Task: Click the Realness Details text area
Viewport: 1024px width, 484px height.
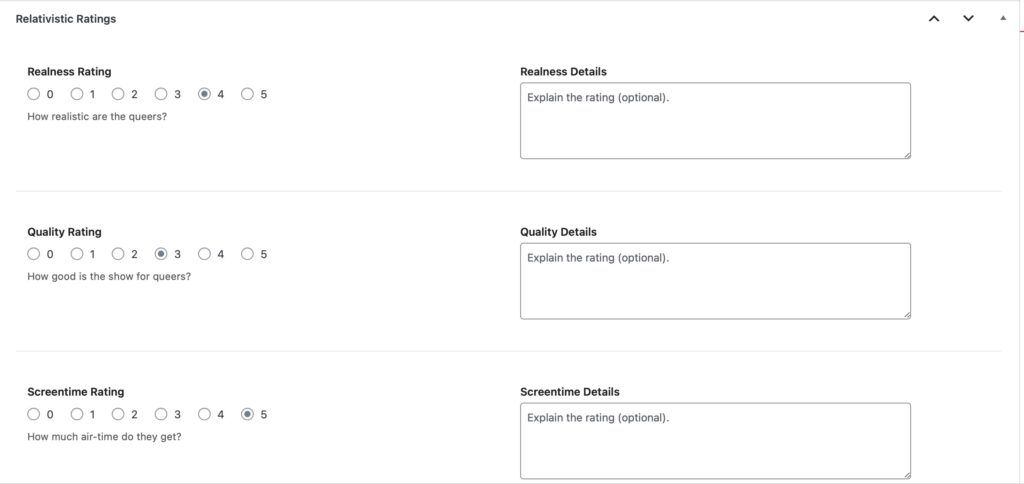Action: pos(714,120)
